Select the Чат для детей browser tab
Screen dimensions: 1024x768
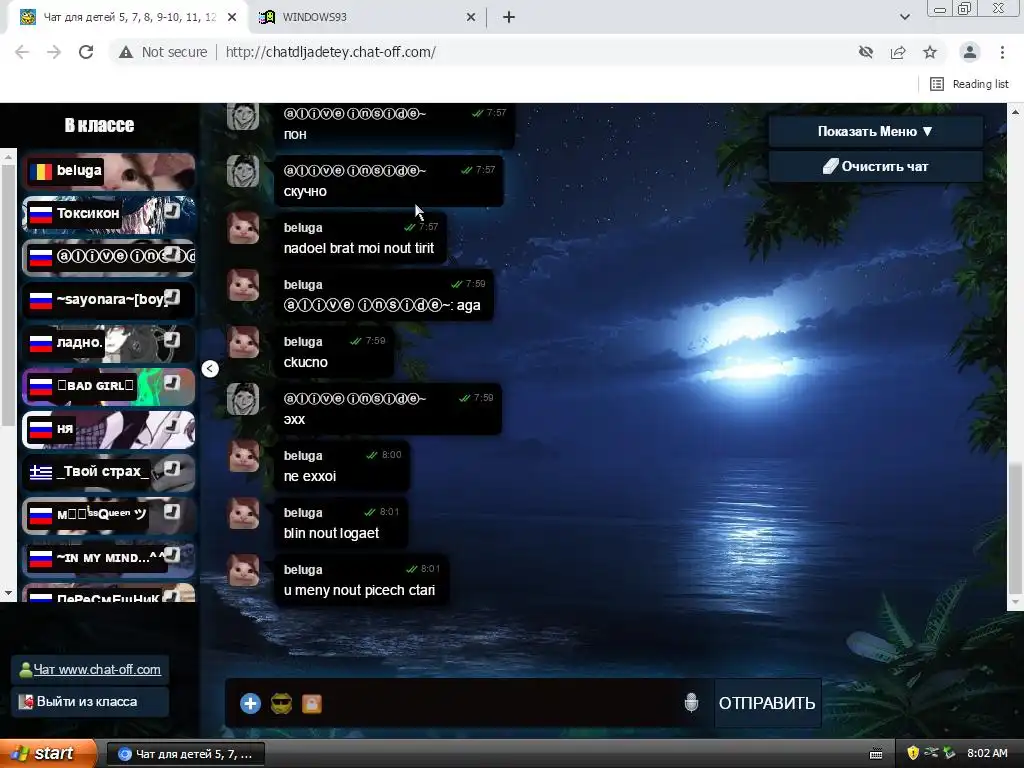[127, 17]
